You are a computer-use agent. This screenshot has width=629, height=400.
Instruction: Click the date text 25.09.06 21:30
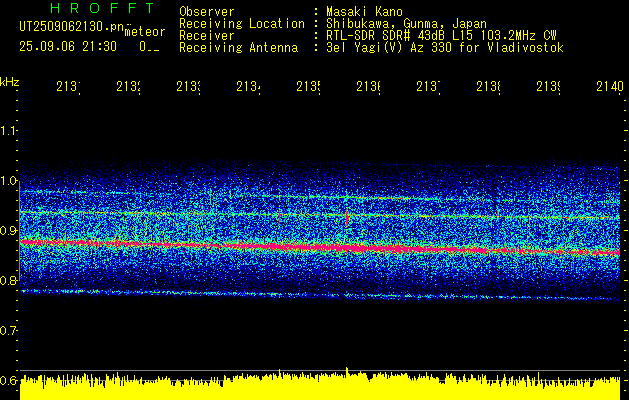[x=68, y=47]
